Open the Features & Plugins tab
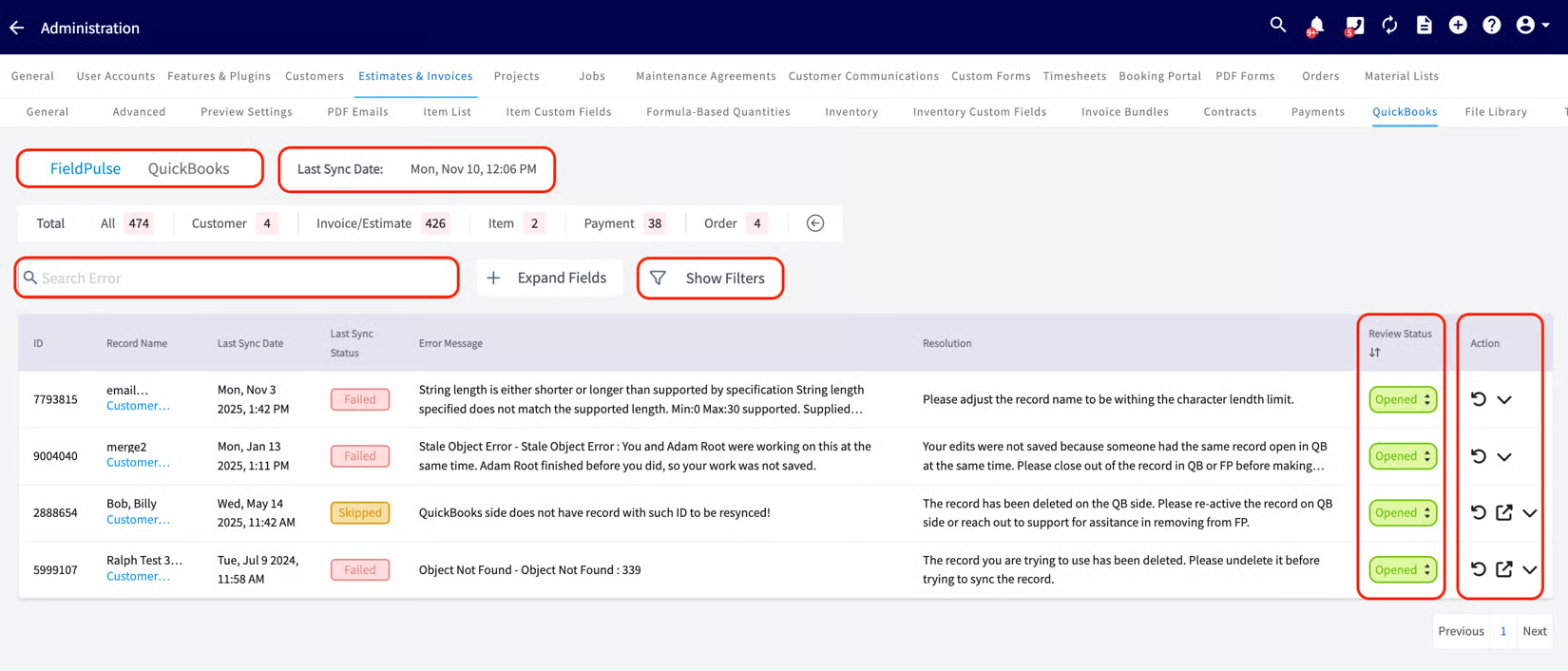The width and height of the screenshot is (1568, 671). pyautogui.click(x=219, y=76)
